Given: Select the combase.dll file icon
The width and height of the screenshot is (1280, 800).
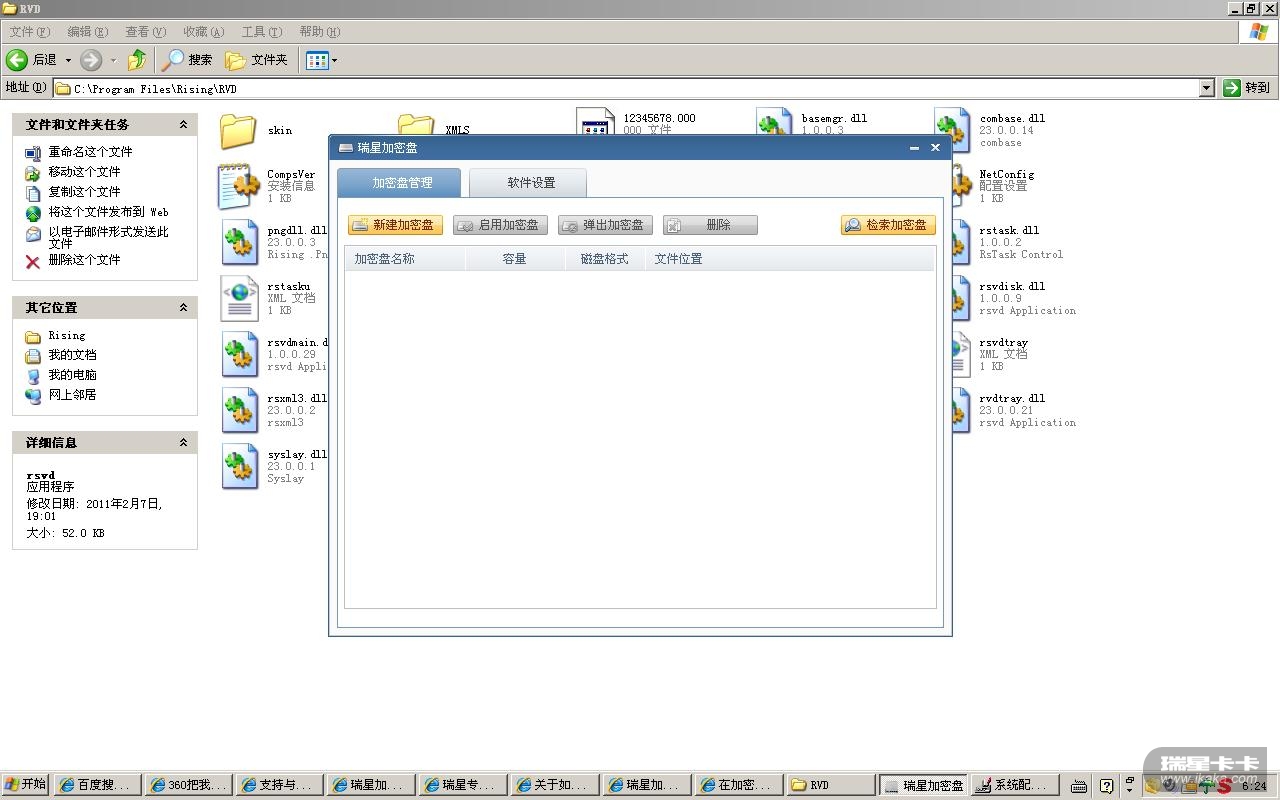Looking at the screenshot, I should pos(953,129).
